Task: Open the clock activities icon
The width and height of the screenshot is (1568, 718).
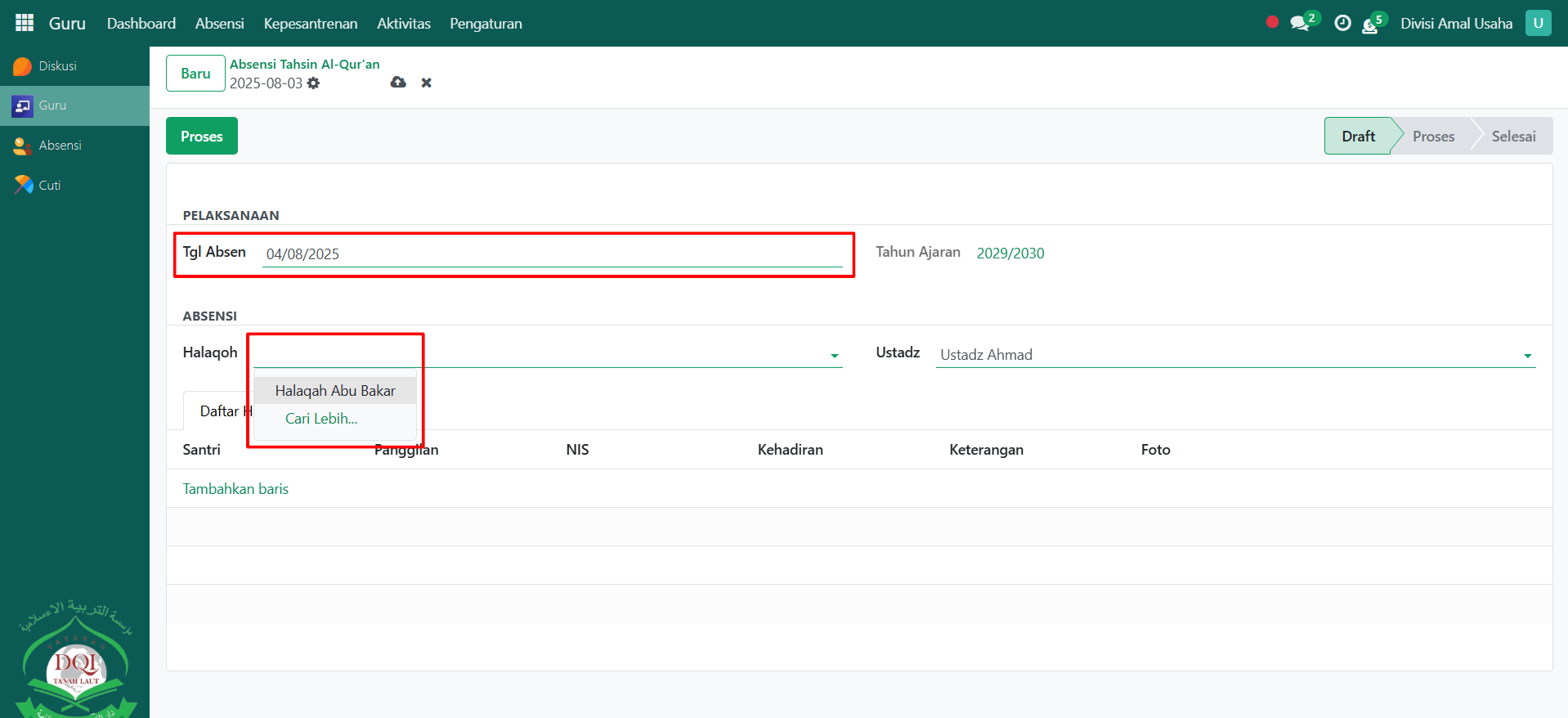Action: point(1342,23)
